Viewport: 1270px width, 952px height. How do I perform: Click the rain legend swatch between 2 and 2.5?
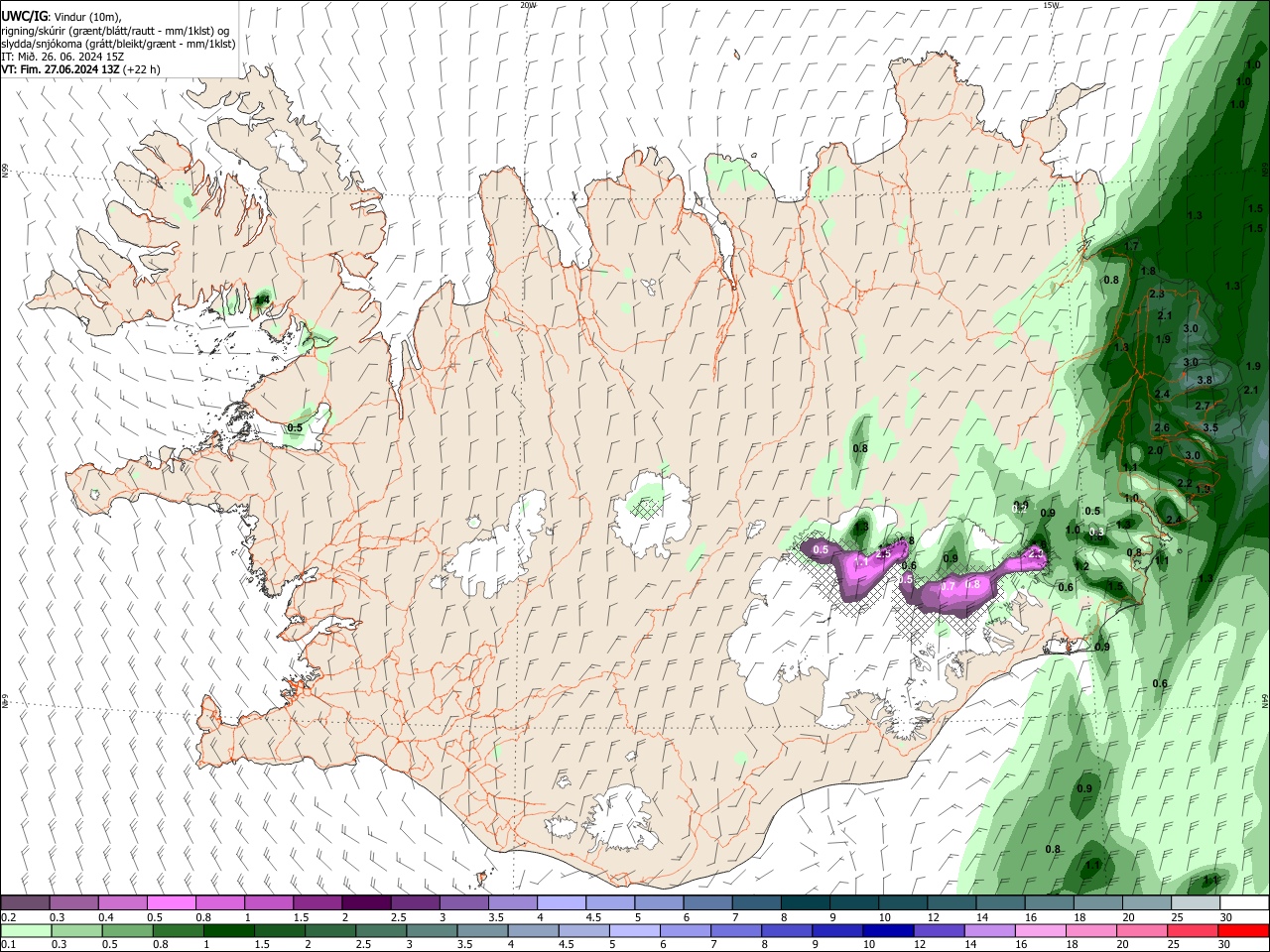329,931
